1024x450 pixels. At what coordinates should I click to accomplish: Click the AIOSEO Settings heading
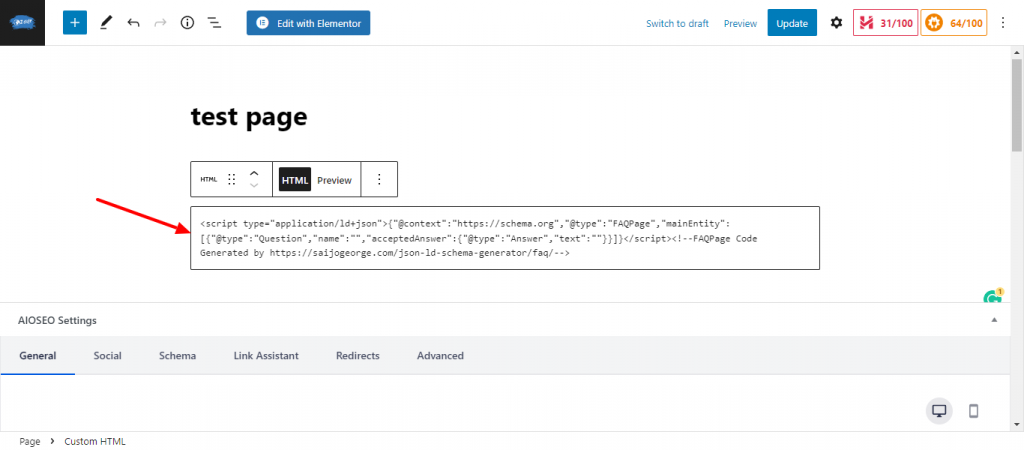coord(57,321)
